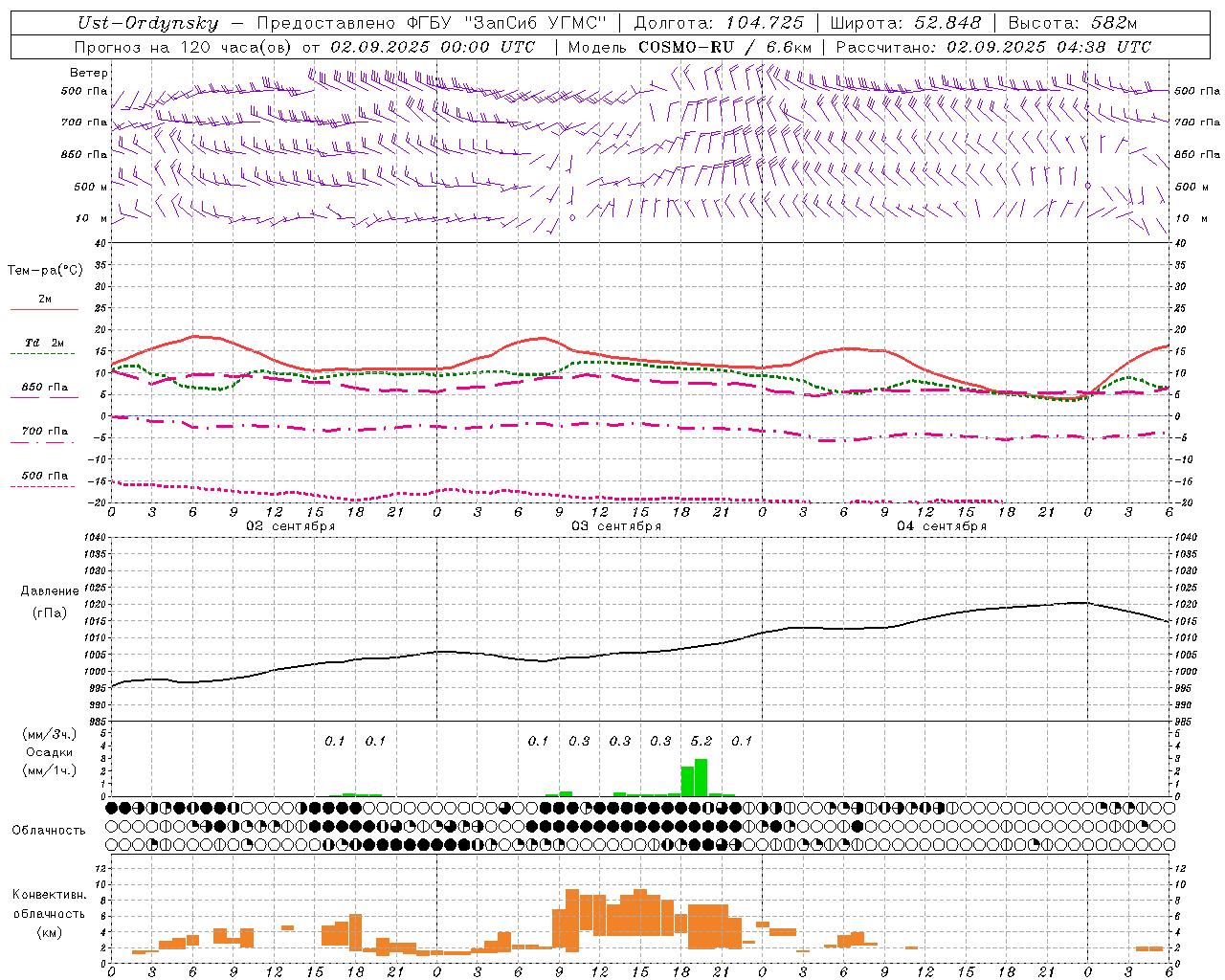Click the 'Осадки' precipitation label
Image resolution: width=1225 pixels, height=980 pixels.
tap(49, 752)
